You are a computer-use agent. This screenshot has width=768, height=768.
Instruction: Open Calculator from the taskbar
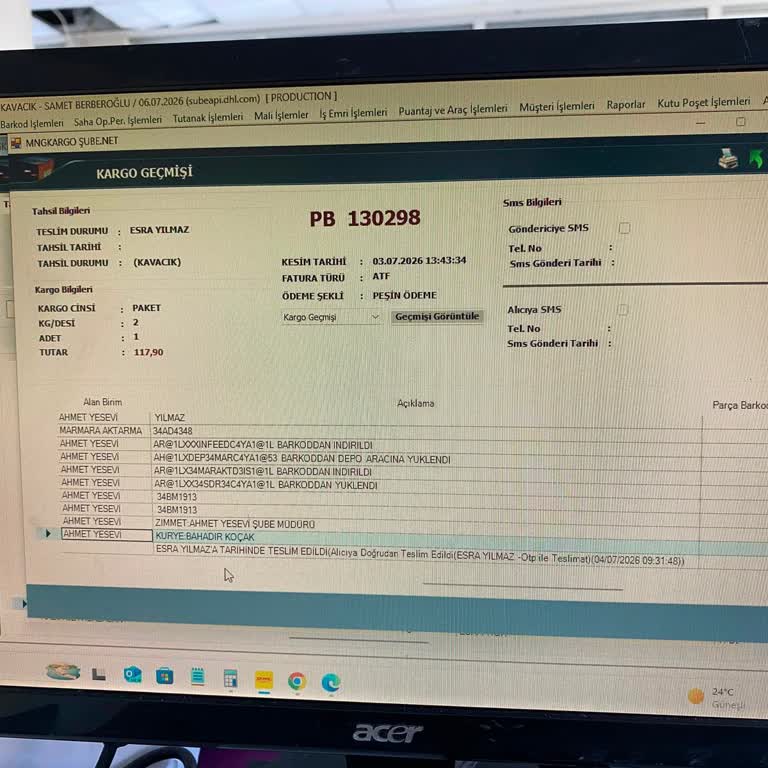[230, 679]
